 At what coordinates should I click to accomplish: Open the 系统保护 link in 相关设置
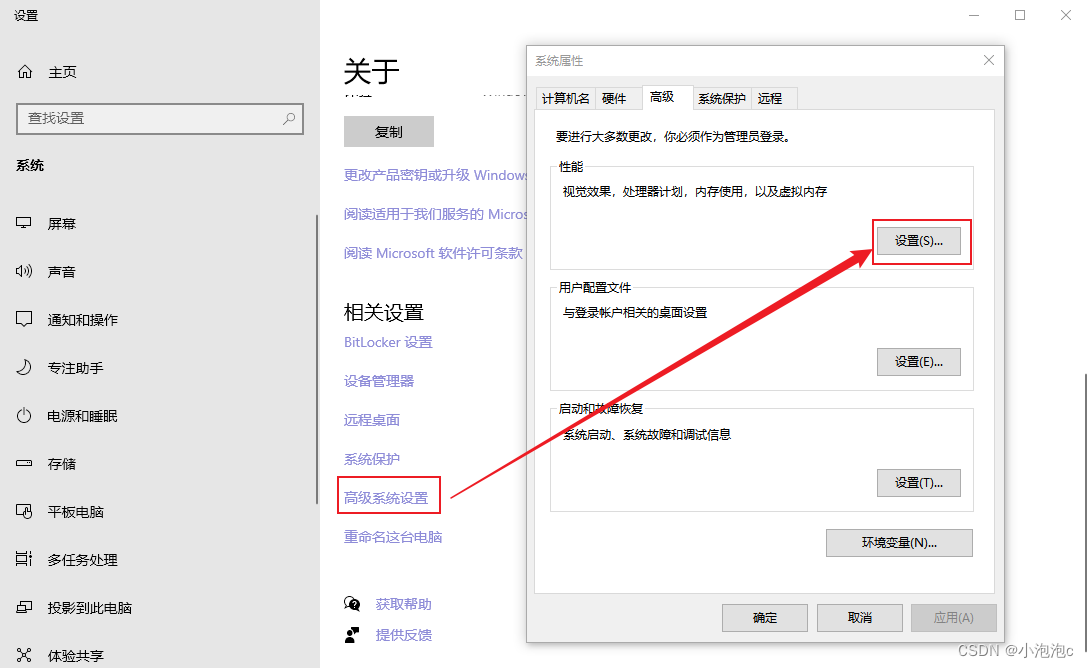click(372, 459)
